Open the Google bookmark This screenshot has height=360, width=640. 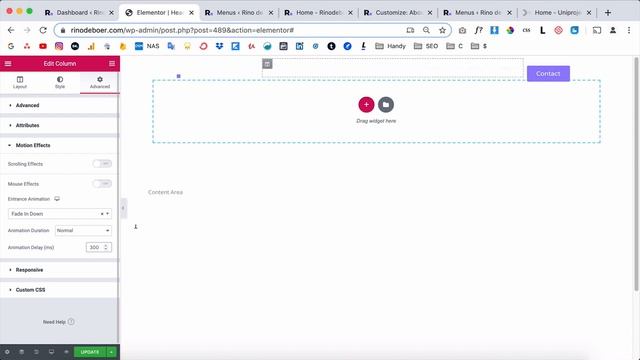11,46
